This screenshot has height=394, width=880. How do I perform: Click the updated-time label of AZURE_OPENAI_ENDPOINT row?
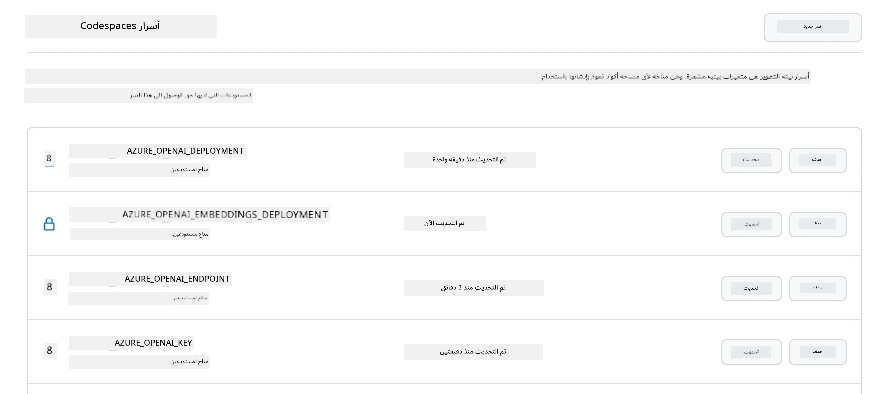473,288
